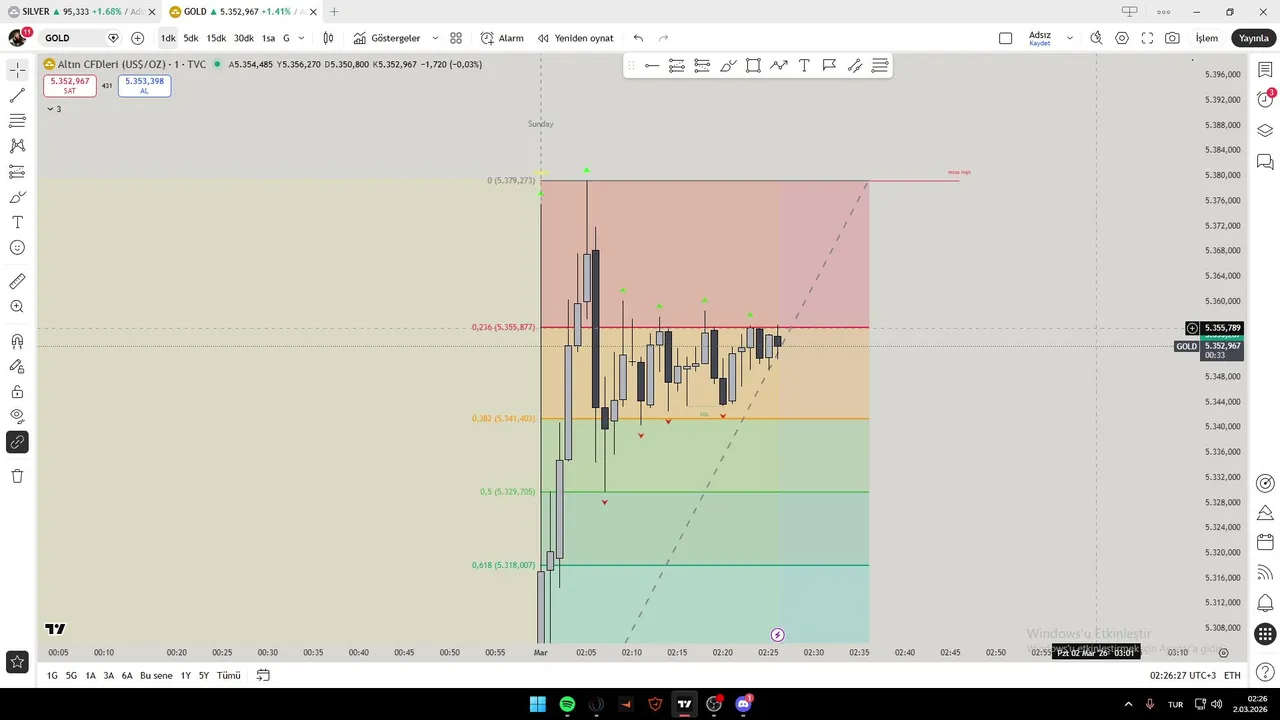This screenshot has height=720, width=1280.
Task: Open chats panel in right sidebar
Action: click(x=1265, y=161)
